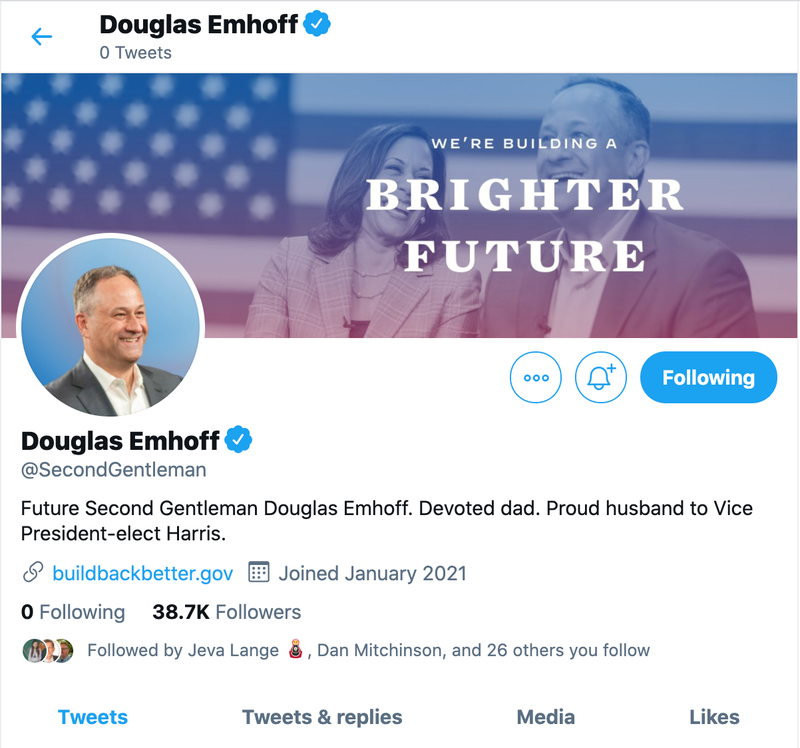The image size is (800, 748).
Task: Open the Media tab
Action: click(x=545, y=717)
